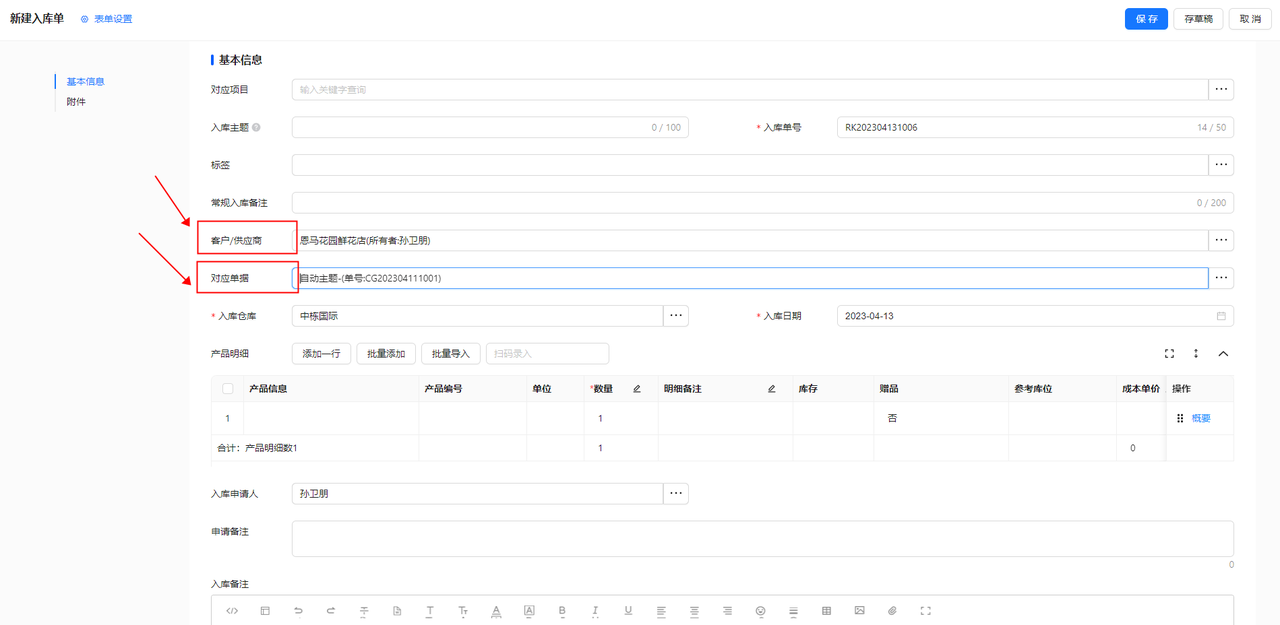Open the form settings gear icon

[x=84, y=19]
